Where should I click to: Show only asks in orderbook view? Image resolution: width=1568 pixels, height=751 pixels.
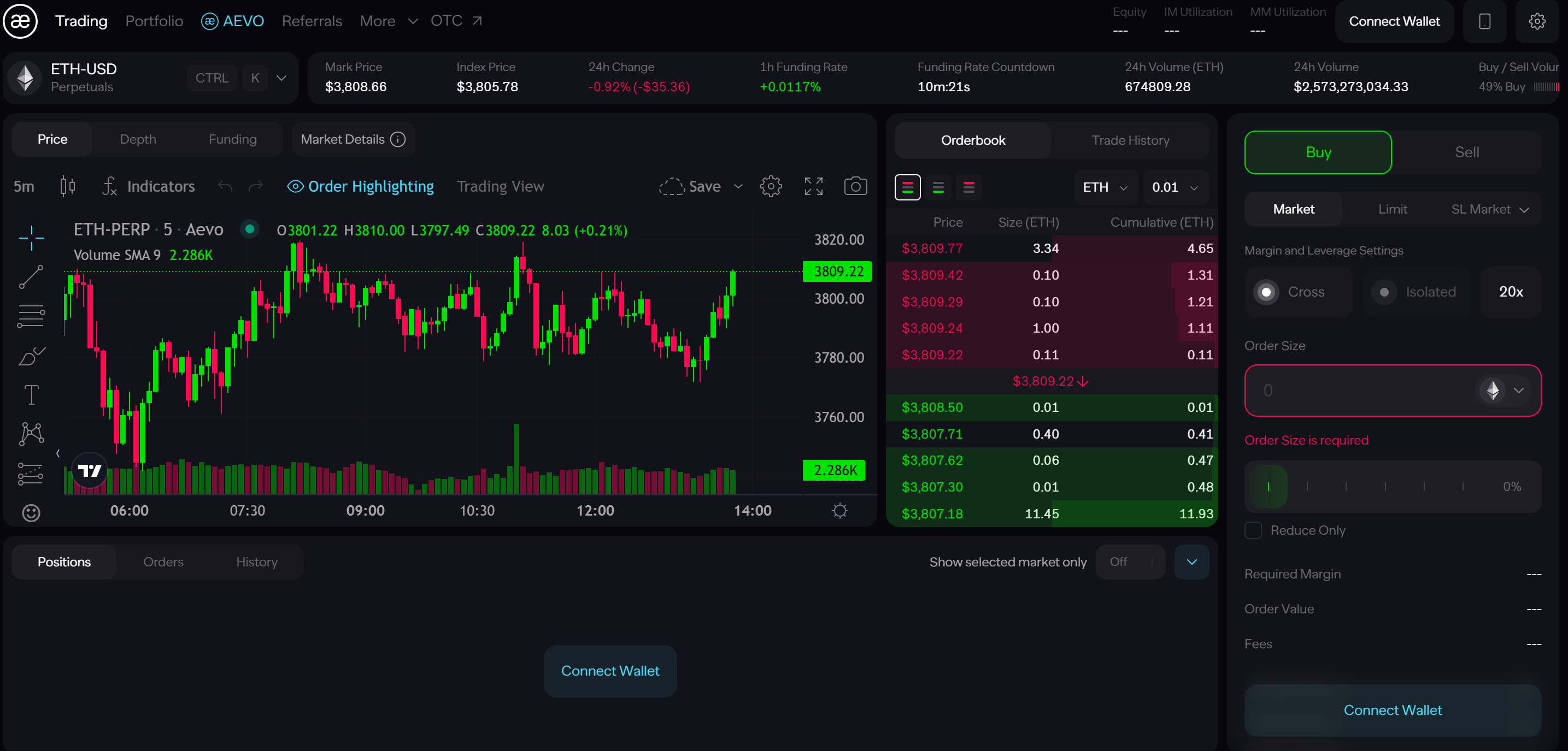pyautogui.click(x=968, y=187)
